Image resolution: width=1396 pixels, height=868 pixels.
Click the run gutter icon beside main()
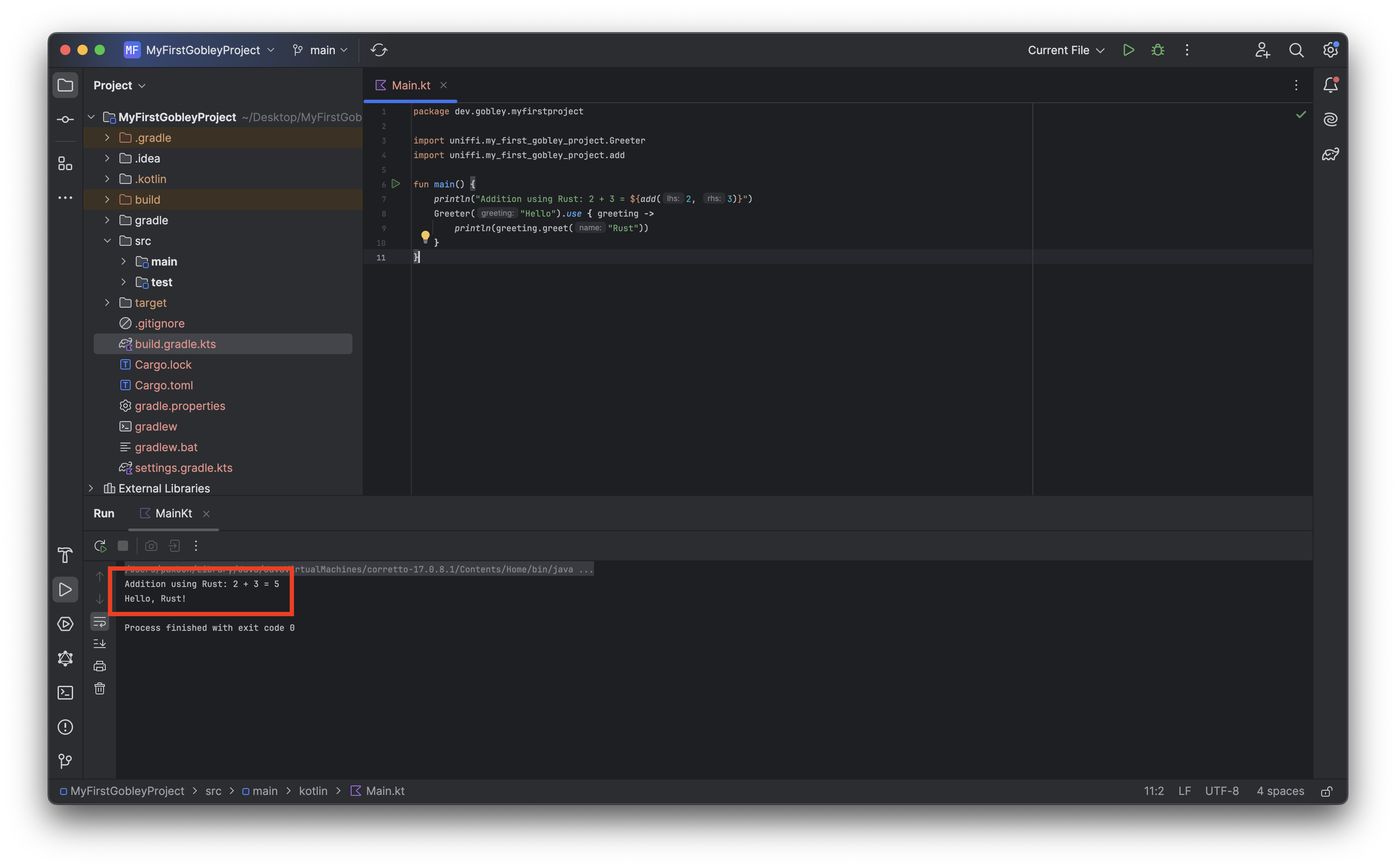396,184
